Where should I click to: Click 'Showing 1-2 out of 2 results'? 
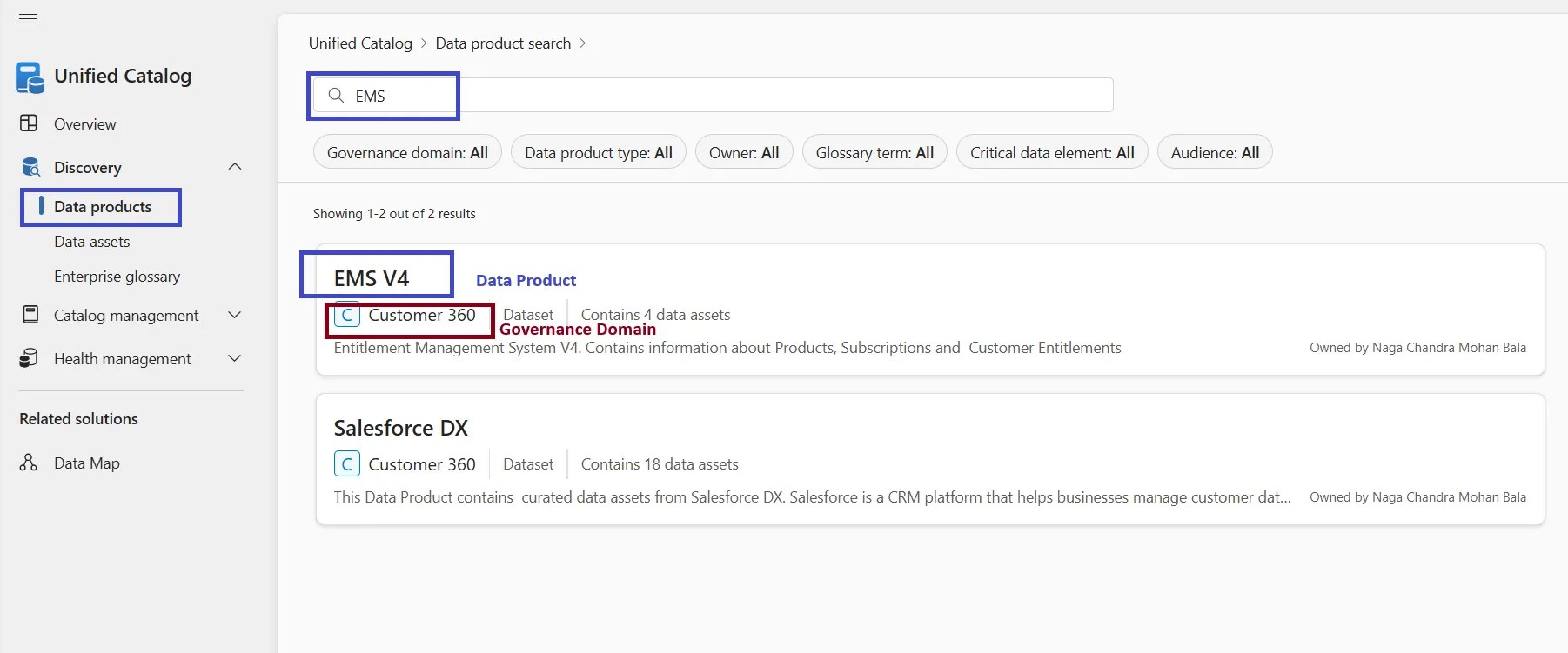coord(394,214)
